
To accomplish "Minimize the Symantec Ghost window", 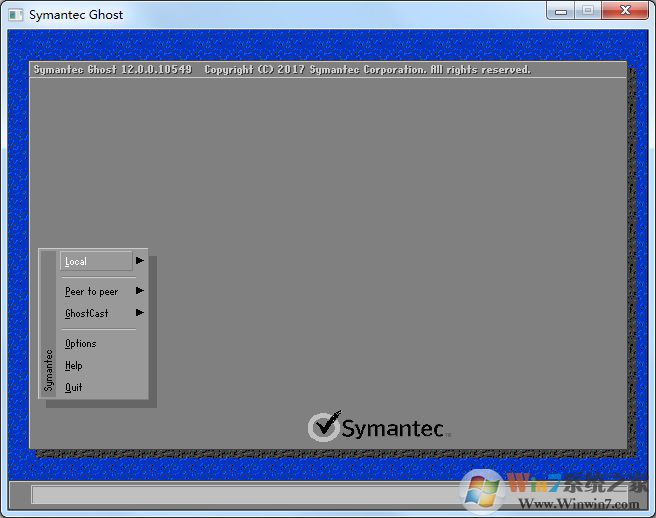I will pyautogui.click(x=561, y=11).
